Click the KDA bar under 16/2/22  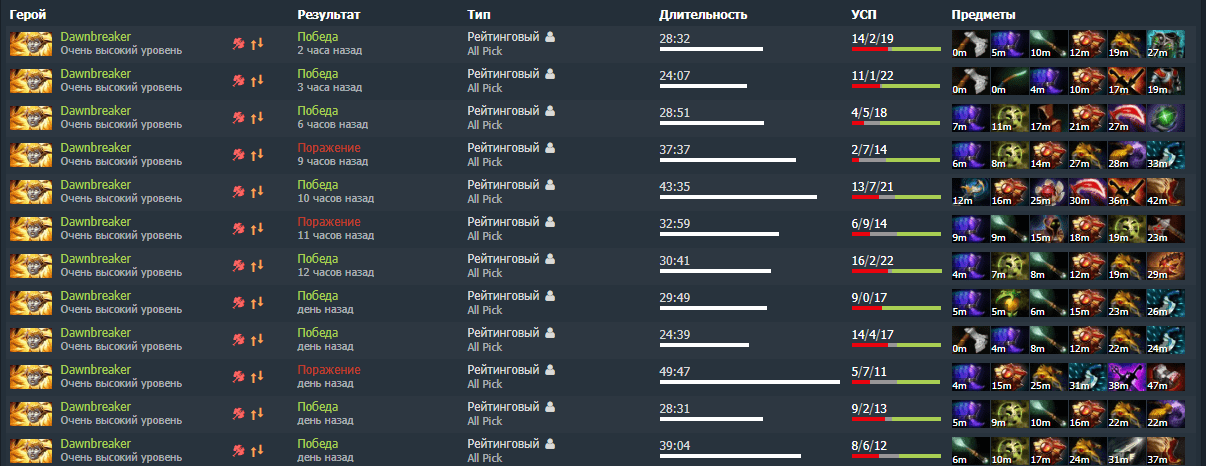tap(896, 271)
